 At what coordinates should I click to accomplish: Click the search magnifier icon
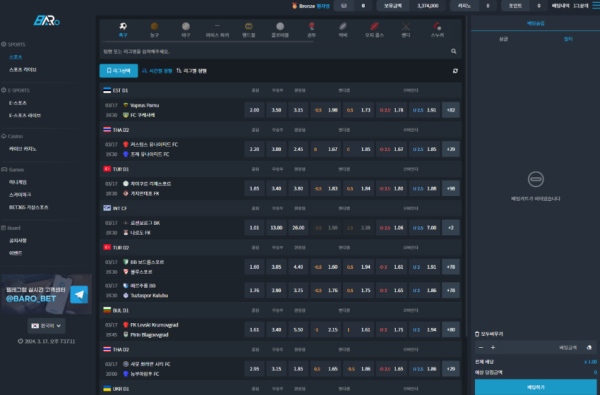coord(453,51)
